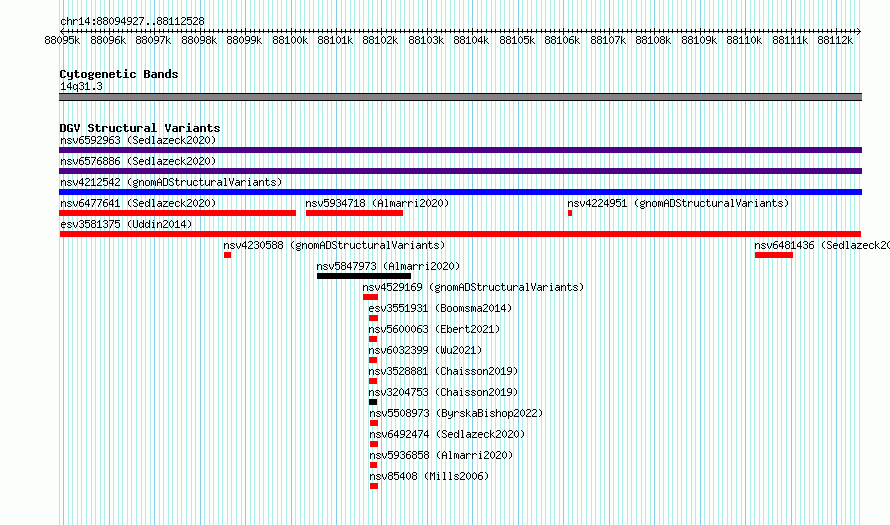Select the red nsv6492474 marker

coord(373,444)
